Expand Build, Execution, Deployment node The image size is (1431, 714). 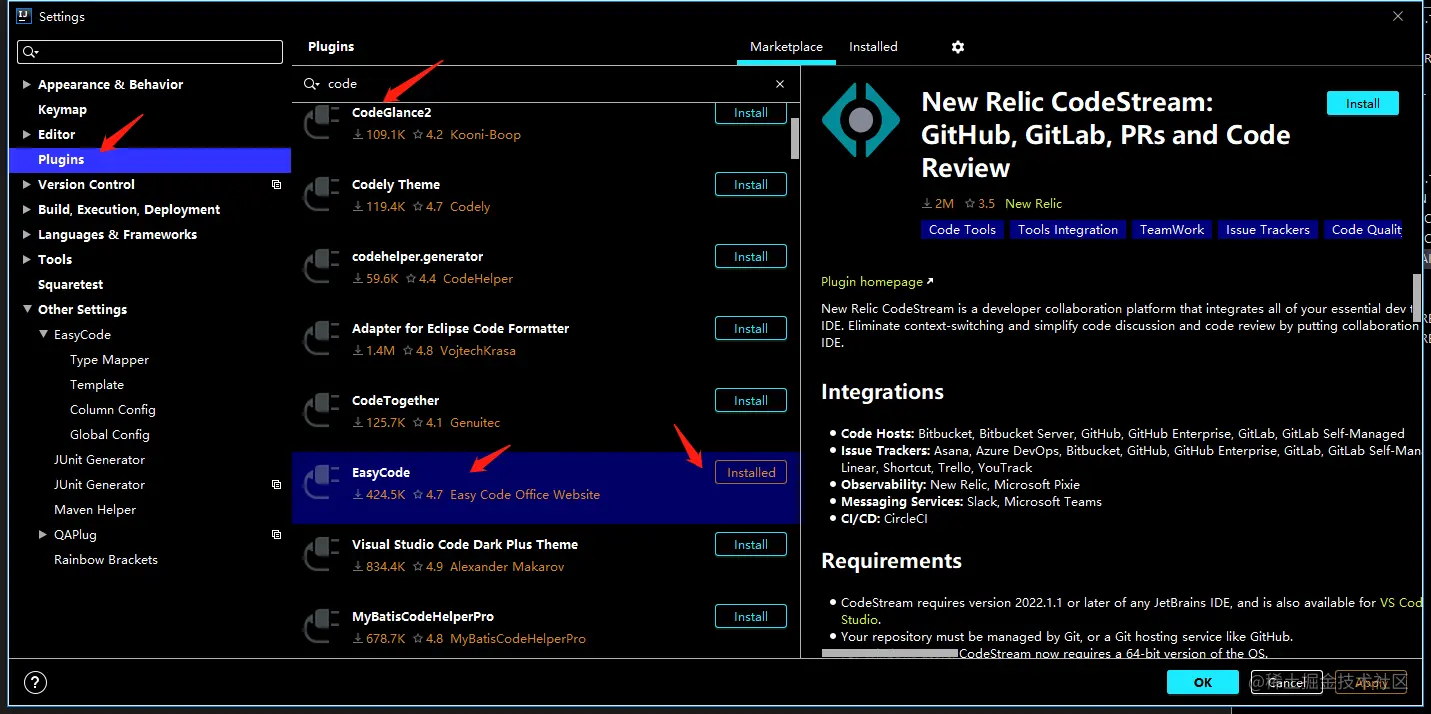tap(27, 210)
